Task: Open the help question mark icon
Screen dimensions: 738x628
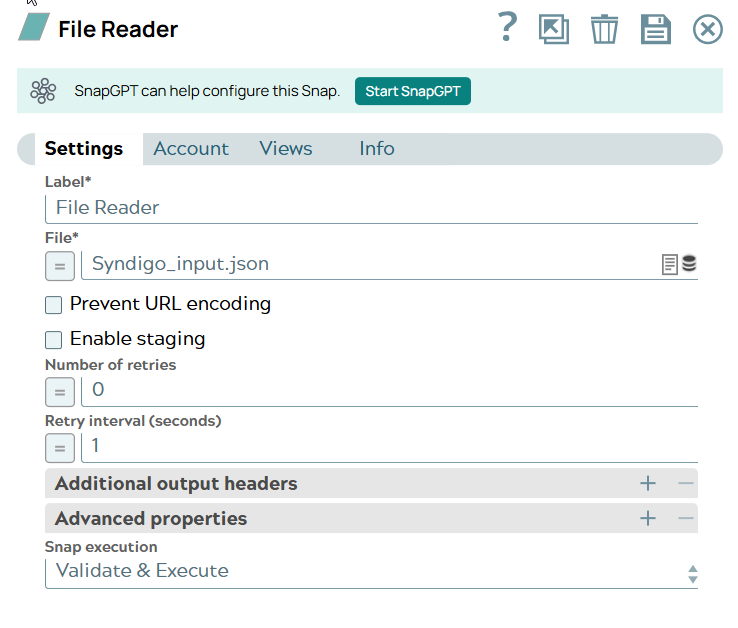Action: (508, 28)
